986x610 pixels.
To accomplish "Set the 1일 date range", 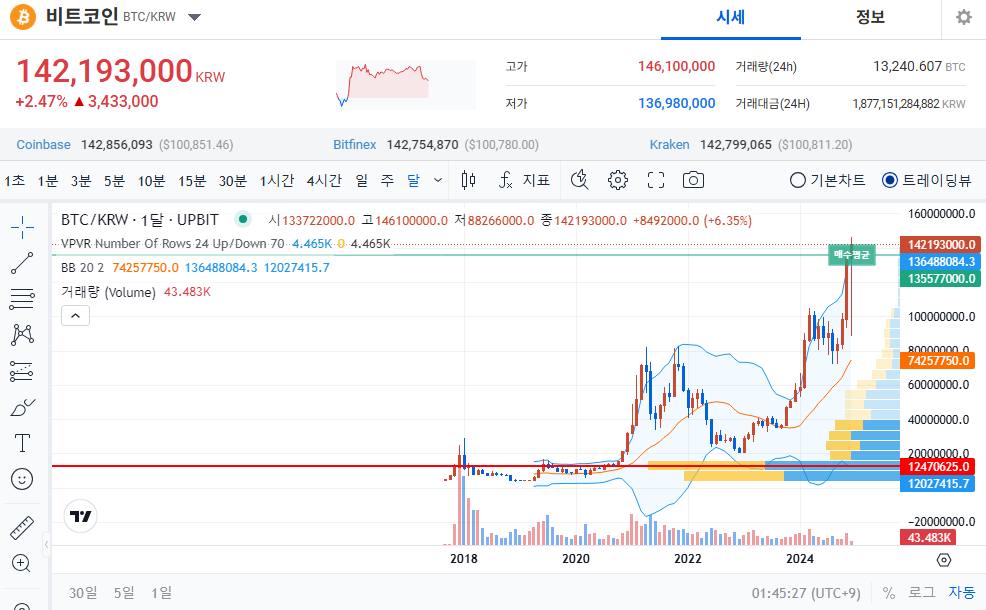I will (161, 593).
